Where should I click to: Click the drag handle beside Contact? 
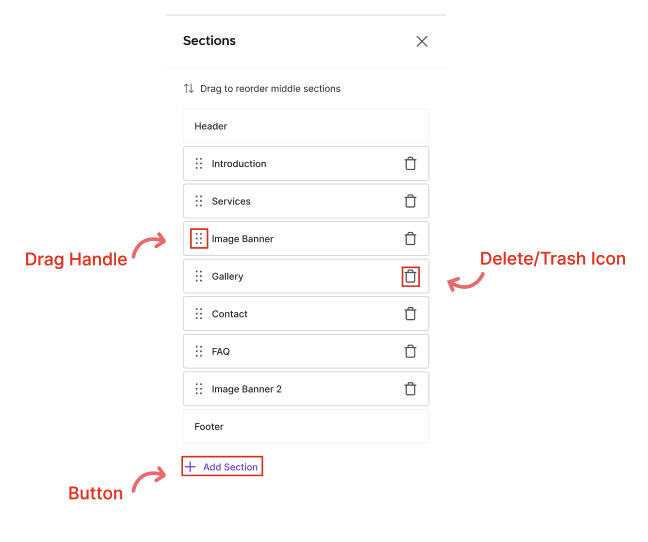point(199,314)
